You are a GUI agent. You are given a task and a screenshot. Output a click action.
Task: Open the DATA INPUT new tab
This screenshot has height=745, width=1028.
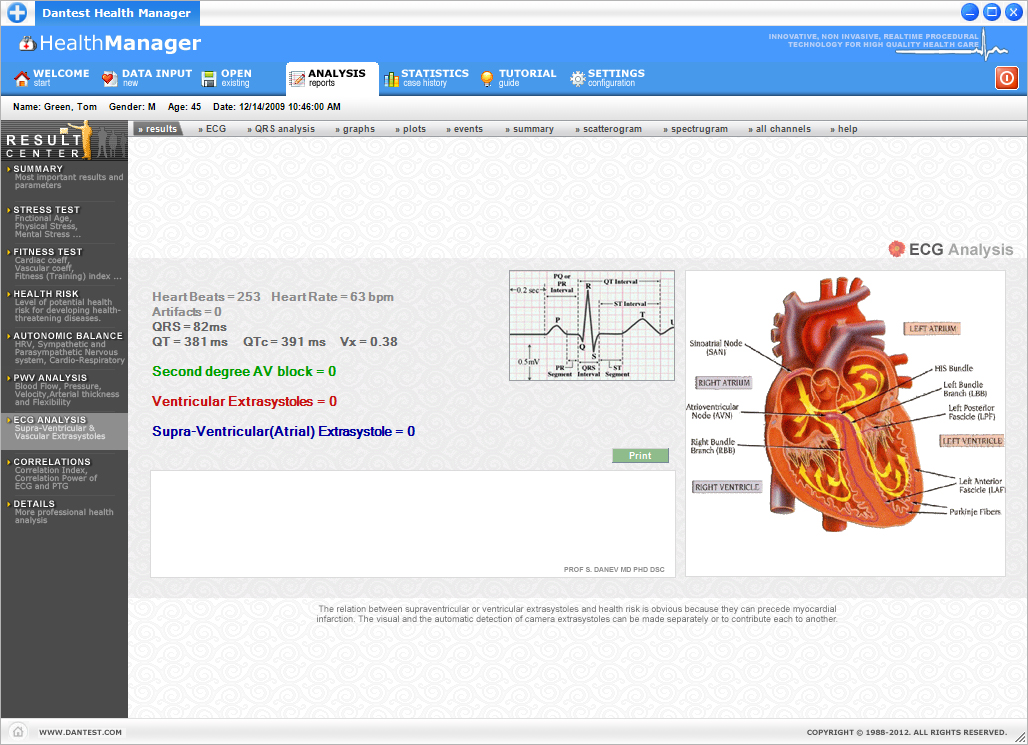[x=147, y=78]
